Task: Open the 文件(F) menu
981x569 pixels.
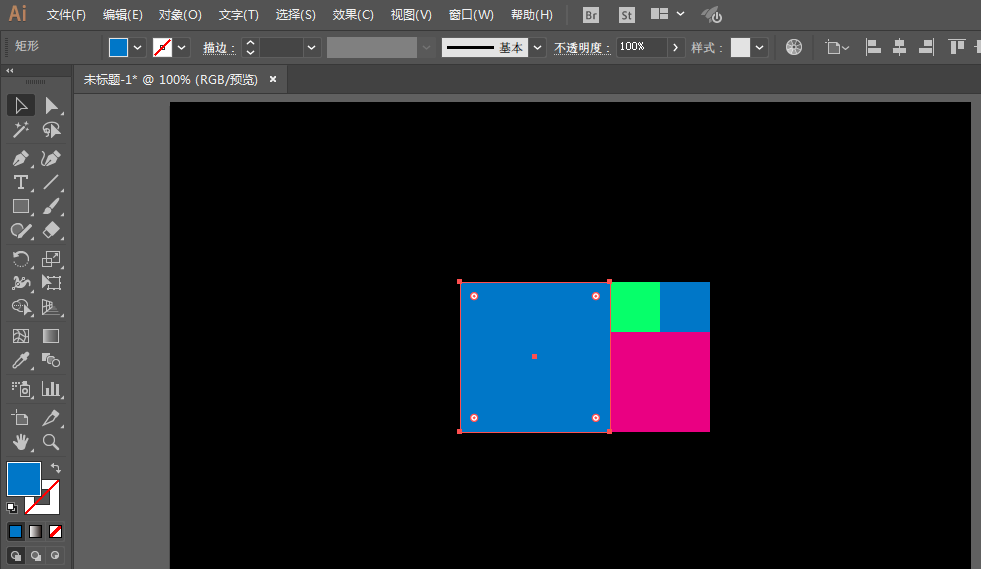Action: tap(66, 15)
